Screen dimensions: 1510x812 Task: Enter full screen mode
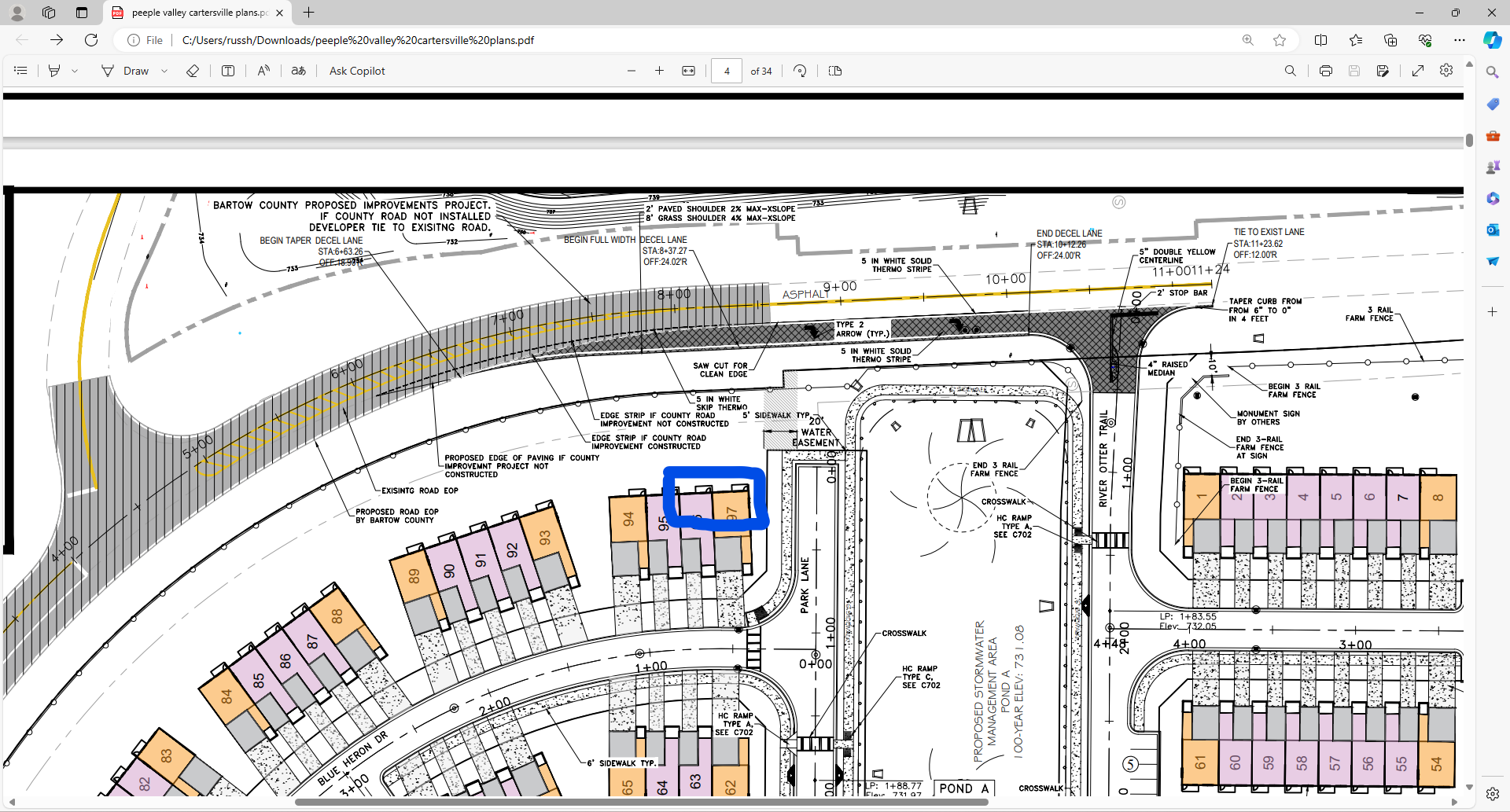(1418, 71)
